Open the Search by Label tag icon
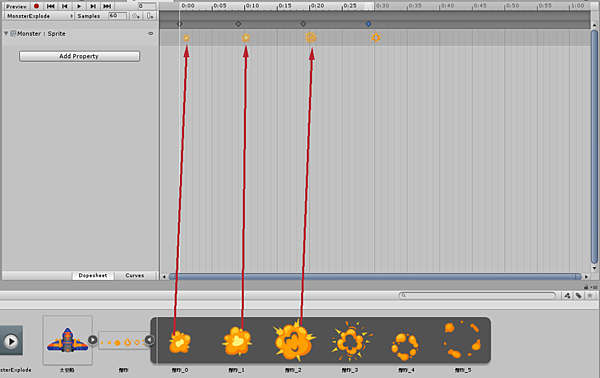The image size is (600, 378). (579, 295)
